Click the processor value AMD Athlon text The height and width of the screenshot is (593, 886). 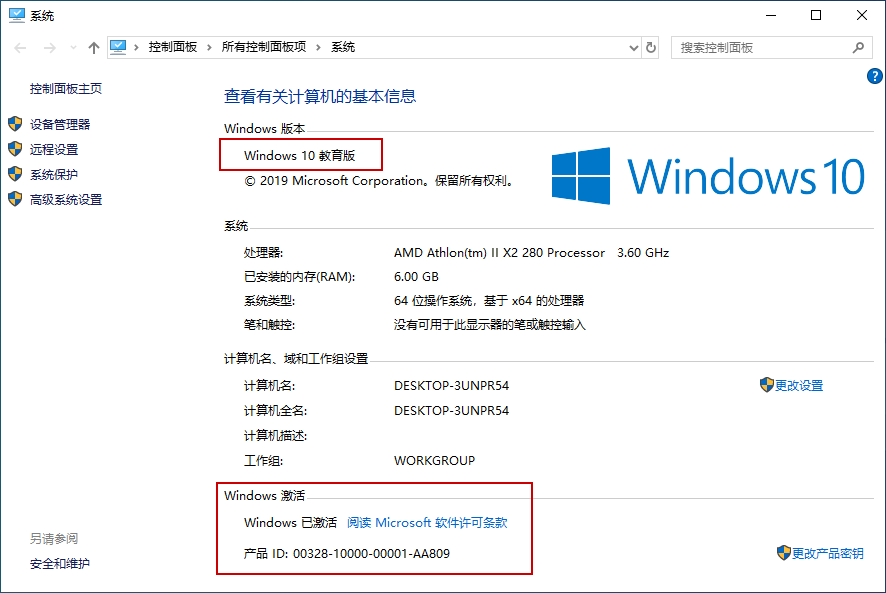click(x=531, y=253)
